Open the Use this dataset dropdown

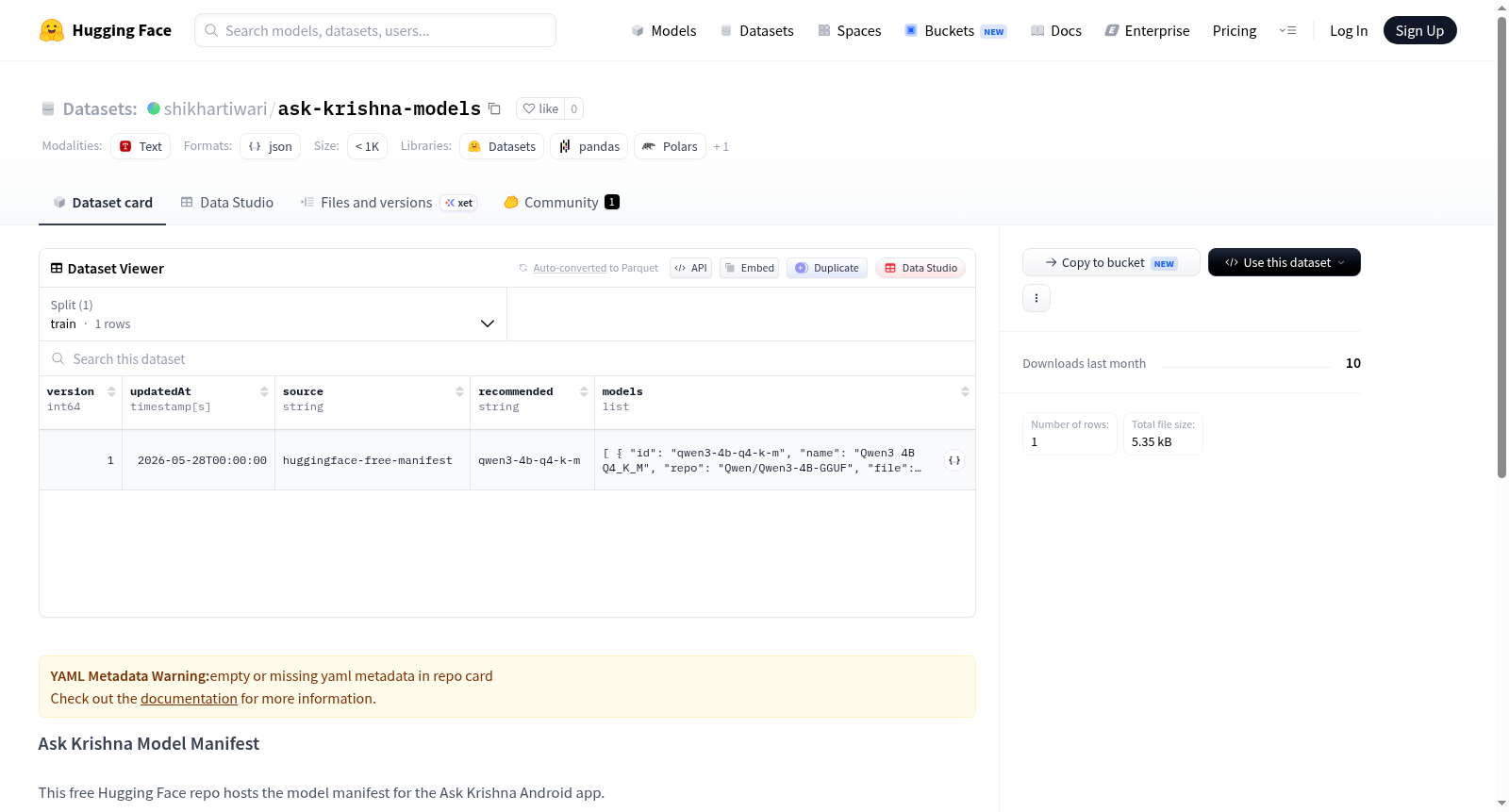[x=1285, y=262]
